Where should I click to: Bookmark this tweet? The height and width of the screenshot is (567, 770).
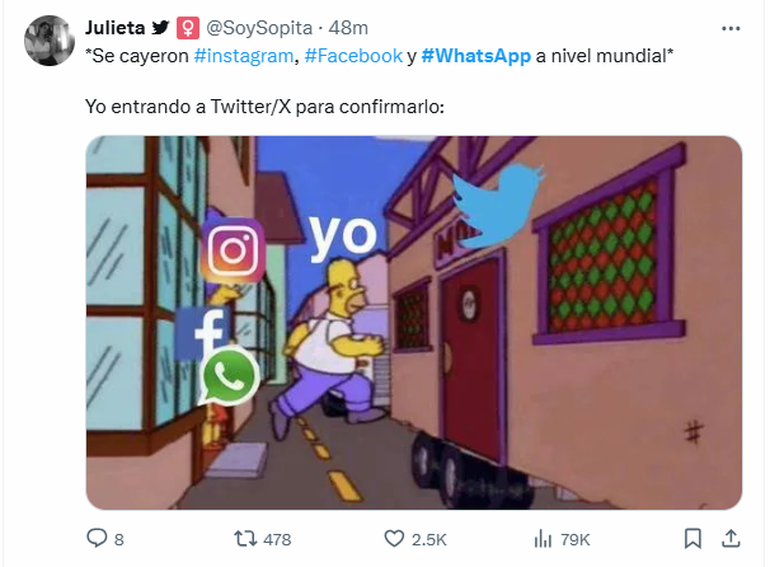click(692, 539)
